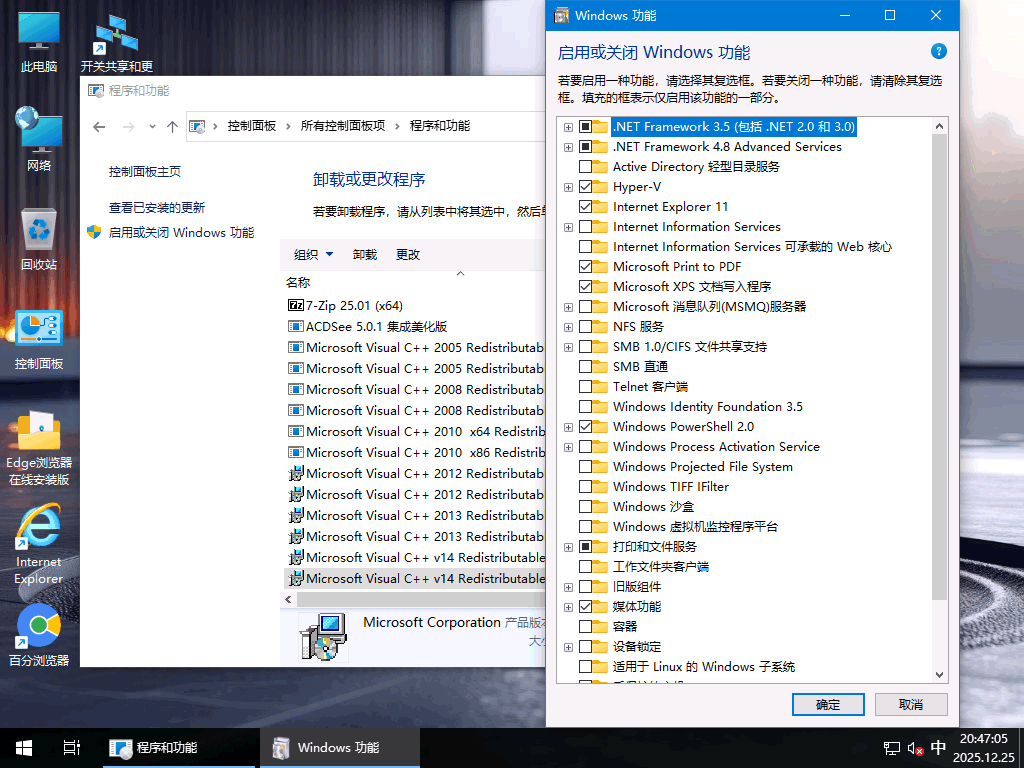
Task: Click 卸载 in the toolbar
Action: [x=365, y=255]
